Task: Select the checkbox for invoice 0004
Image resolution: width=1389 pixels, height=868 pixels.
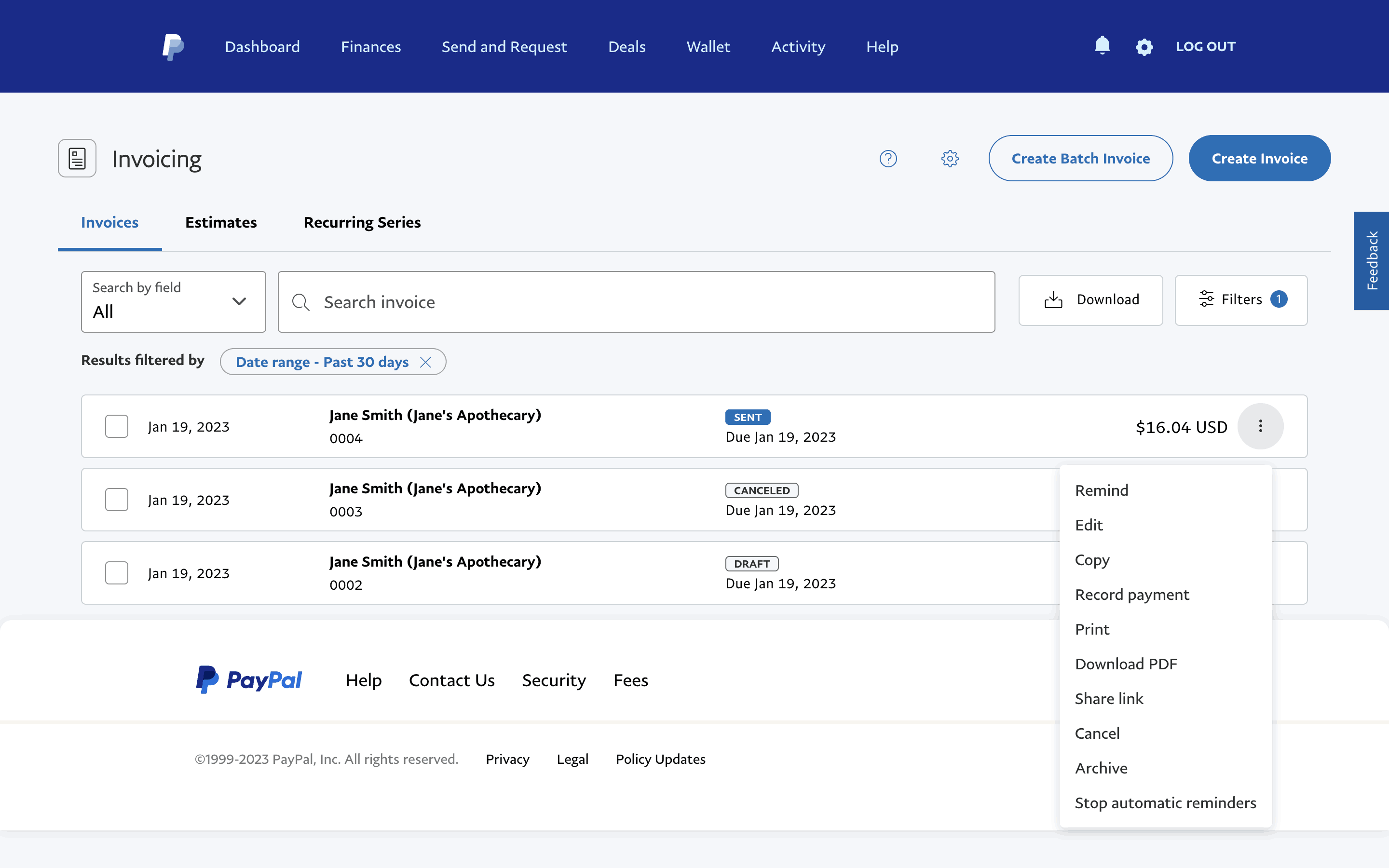Action: pyautogui.click(x=117, y=427)
